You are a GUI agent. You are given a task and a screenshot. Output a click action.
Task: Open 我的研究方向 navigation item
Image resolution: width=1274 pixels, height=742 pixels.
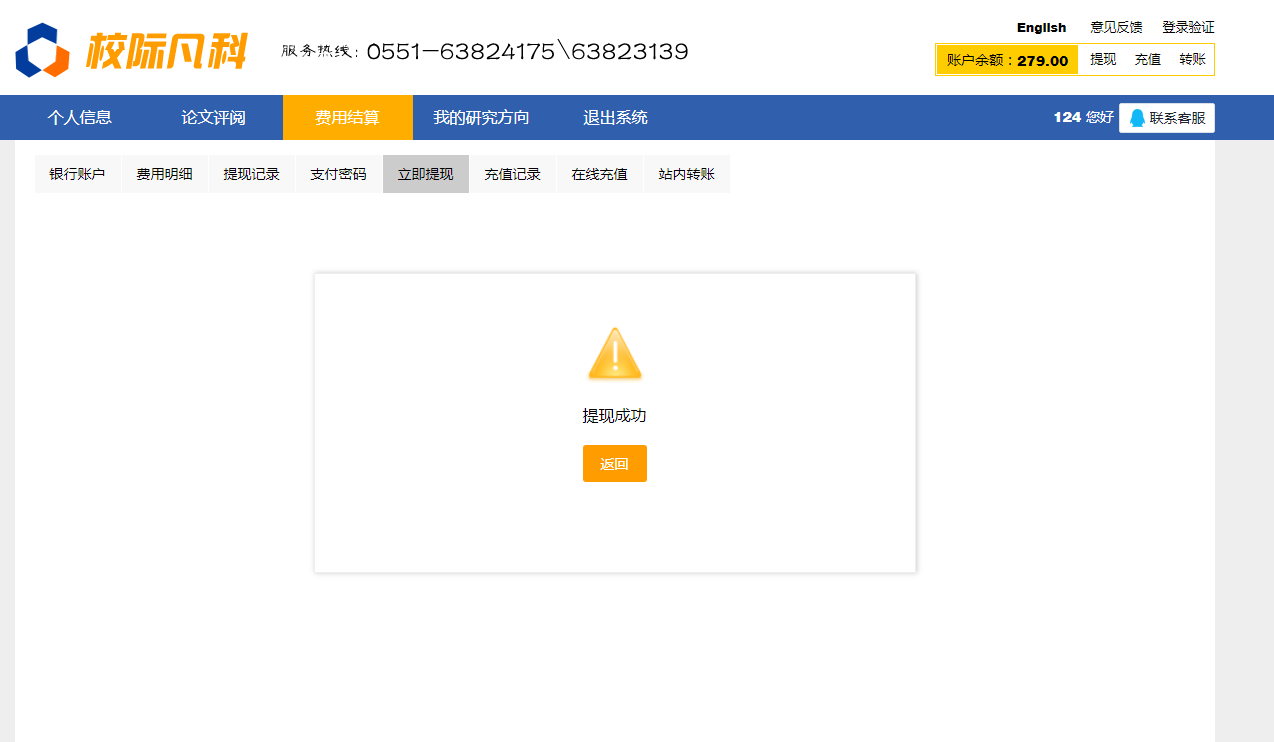481,118
